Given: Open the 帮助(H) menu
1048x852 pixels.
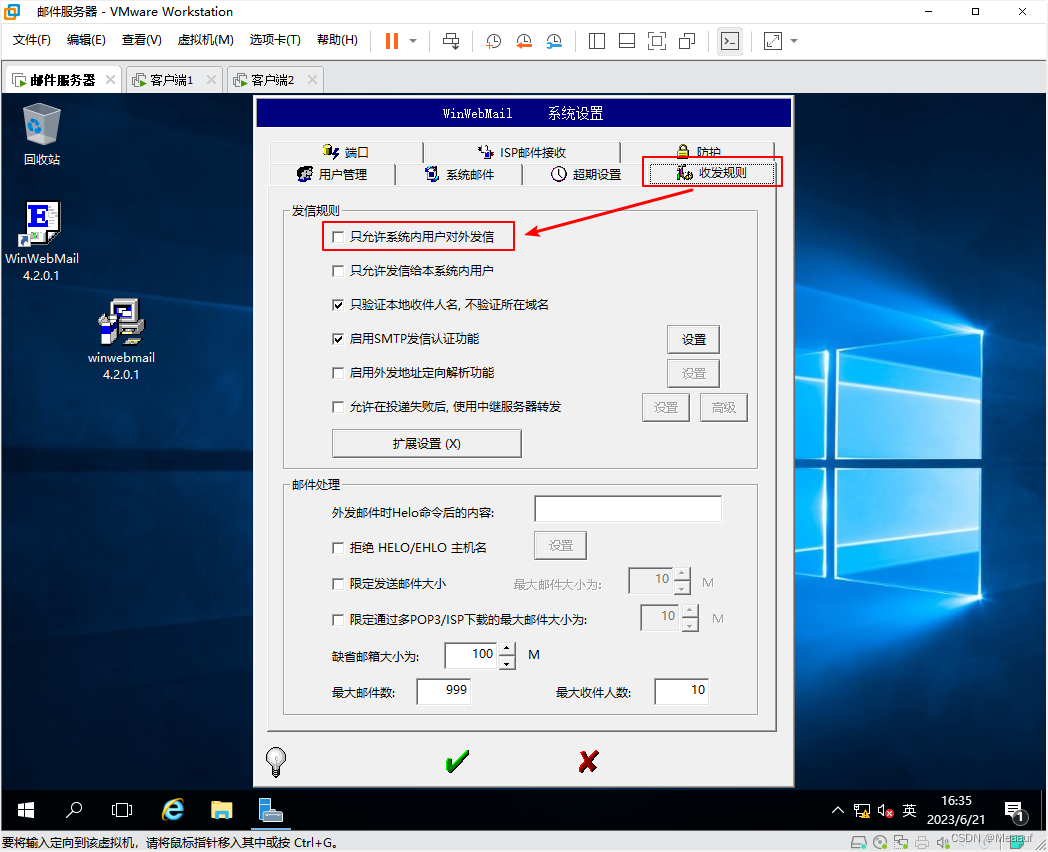Looking at the screenshot, I should click(x=337, y=40).
